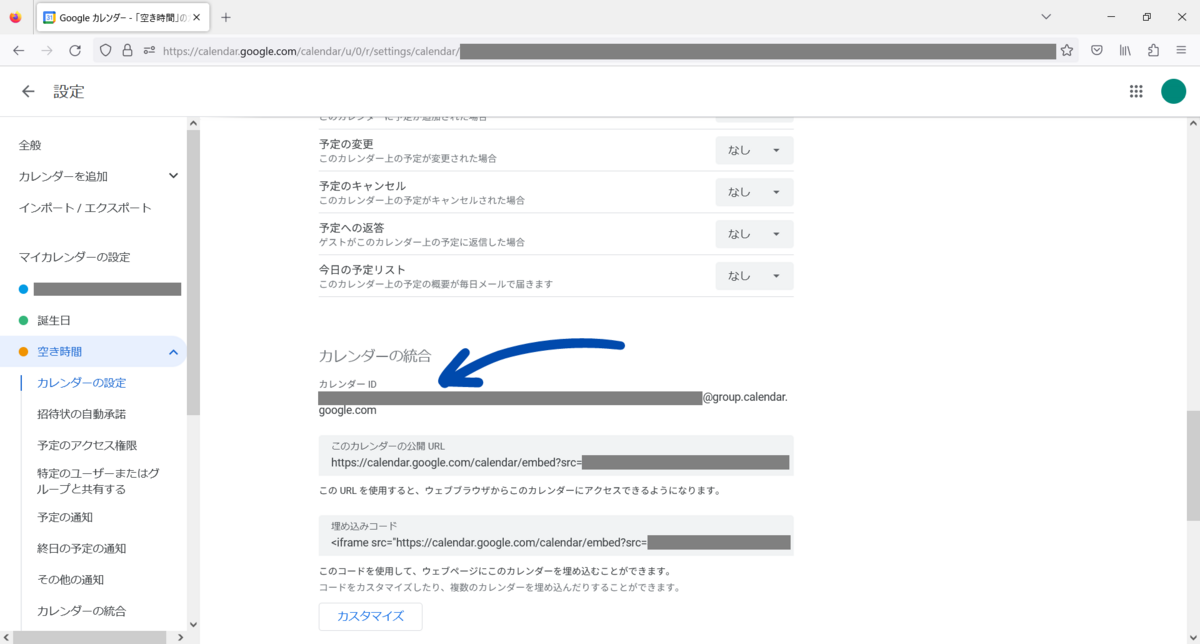Open tracking protection shield icon

106,50
